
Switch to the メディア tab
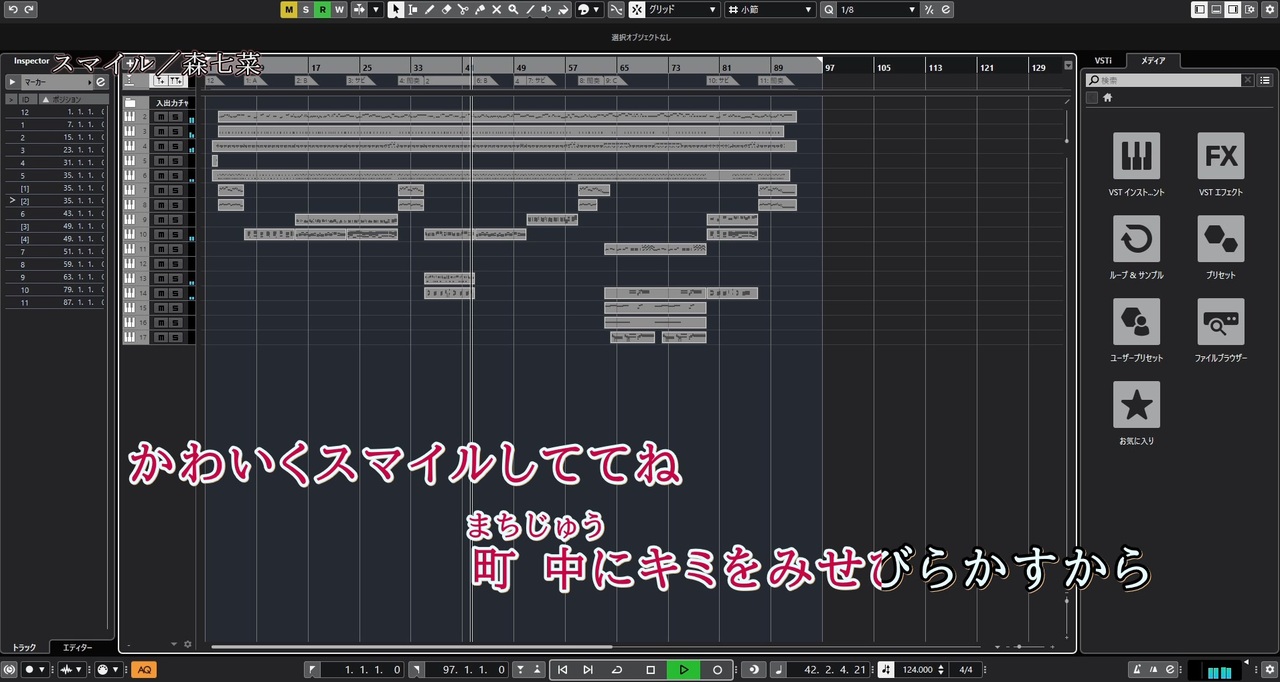[x=1153, y=60]
